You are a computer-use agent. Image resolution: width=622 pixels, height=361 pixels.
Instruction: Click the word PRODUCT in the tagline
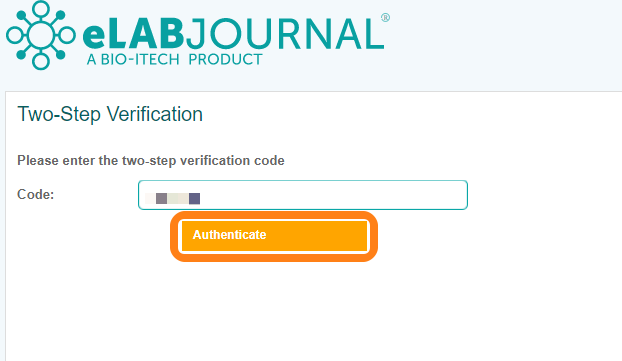(225, 60)
